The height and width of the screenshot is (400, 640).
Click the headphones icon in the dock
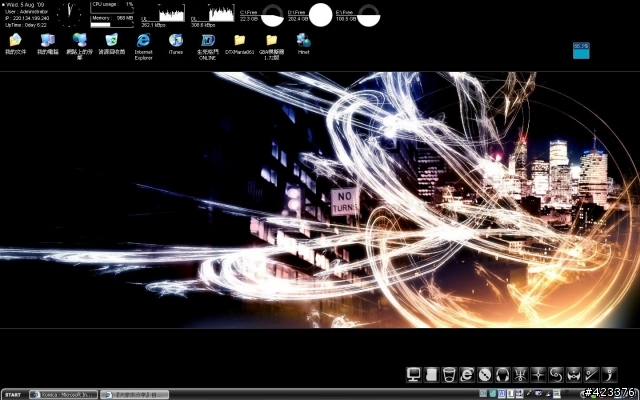coord(502,374)
